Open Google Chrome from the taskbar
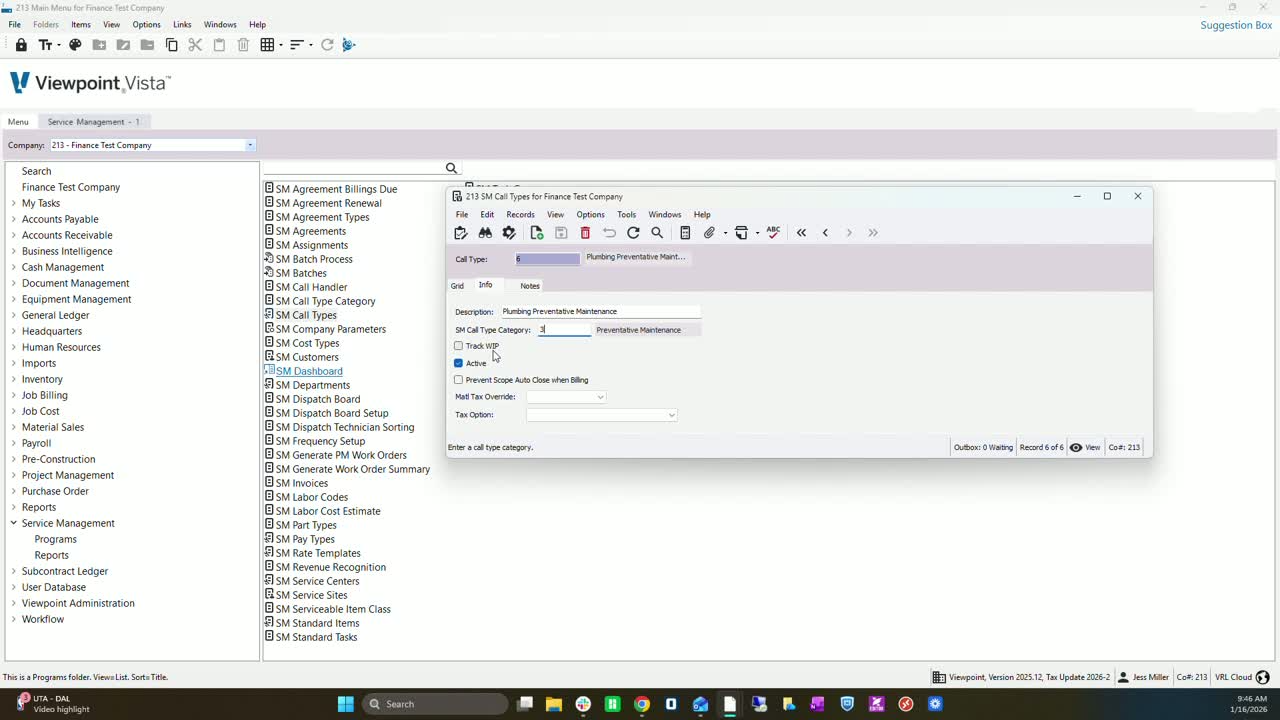The width and height of the screenshot is (1280, 720). click(x=642, y=704)
